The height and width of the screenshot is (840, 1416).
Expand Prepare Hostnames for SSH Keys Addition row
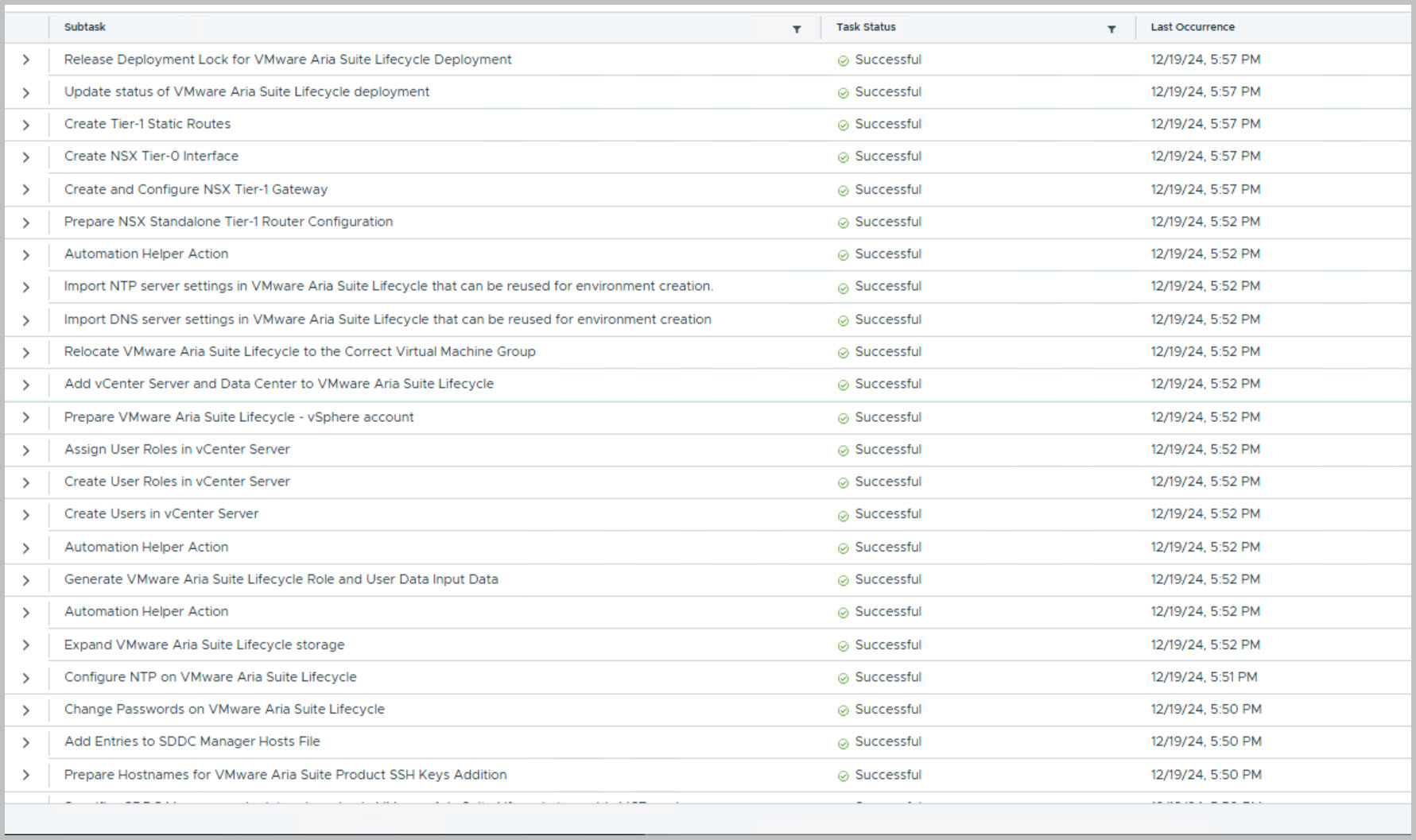click(x=26, y=776)
